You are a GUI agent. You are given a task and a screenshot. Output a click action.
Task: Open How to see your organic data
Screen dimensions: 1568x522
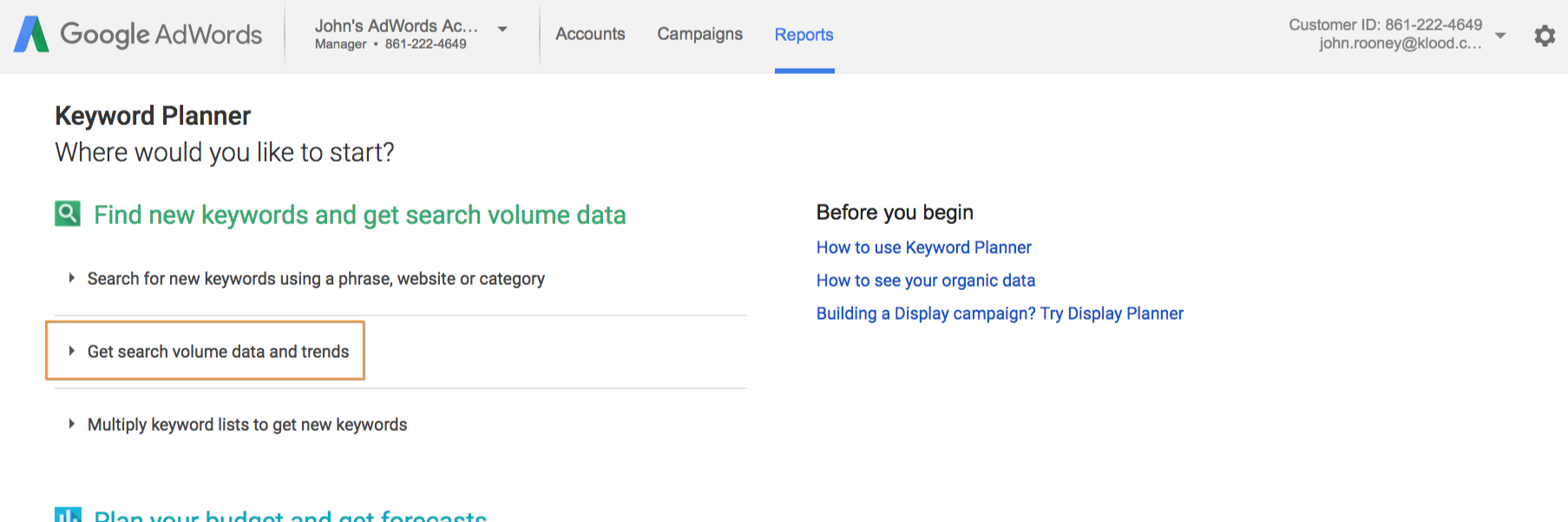point(925,281)
